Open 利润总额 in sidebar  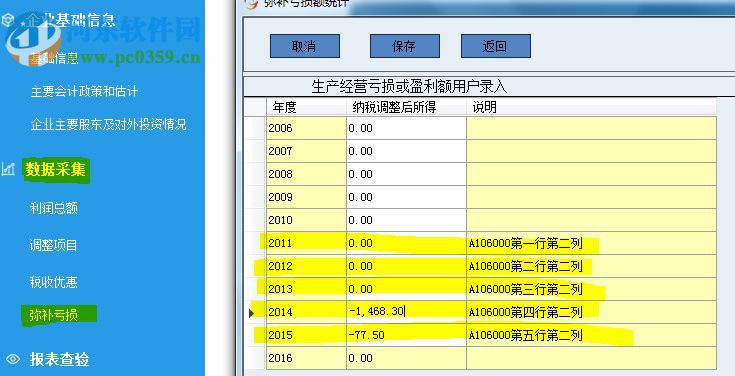pyautogui.click(x=53, y=208)
